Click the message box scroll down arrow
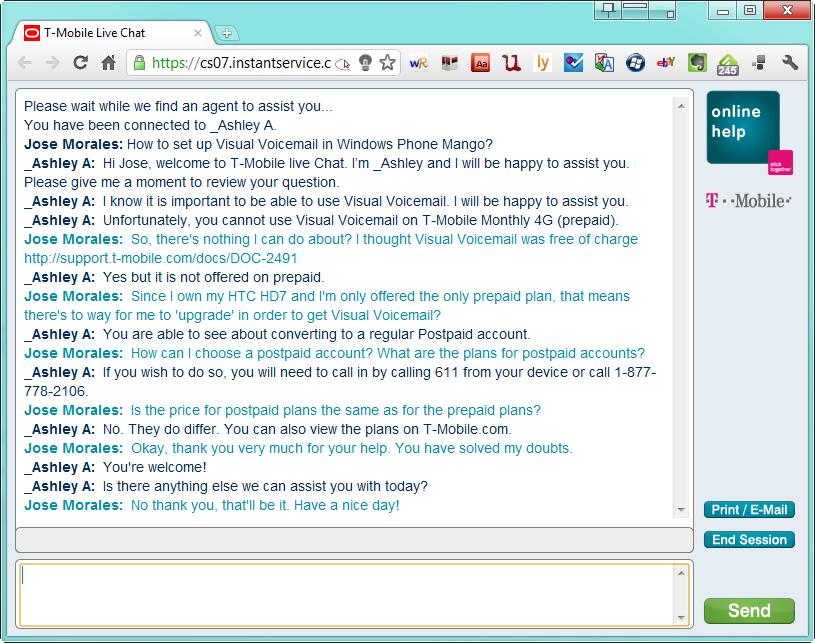This screenshot has height=643, width=815. 681,618
